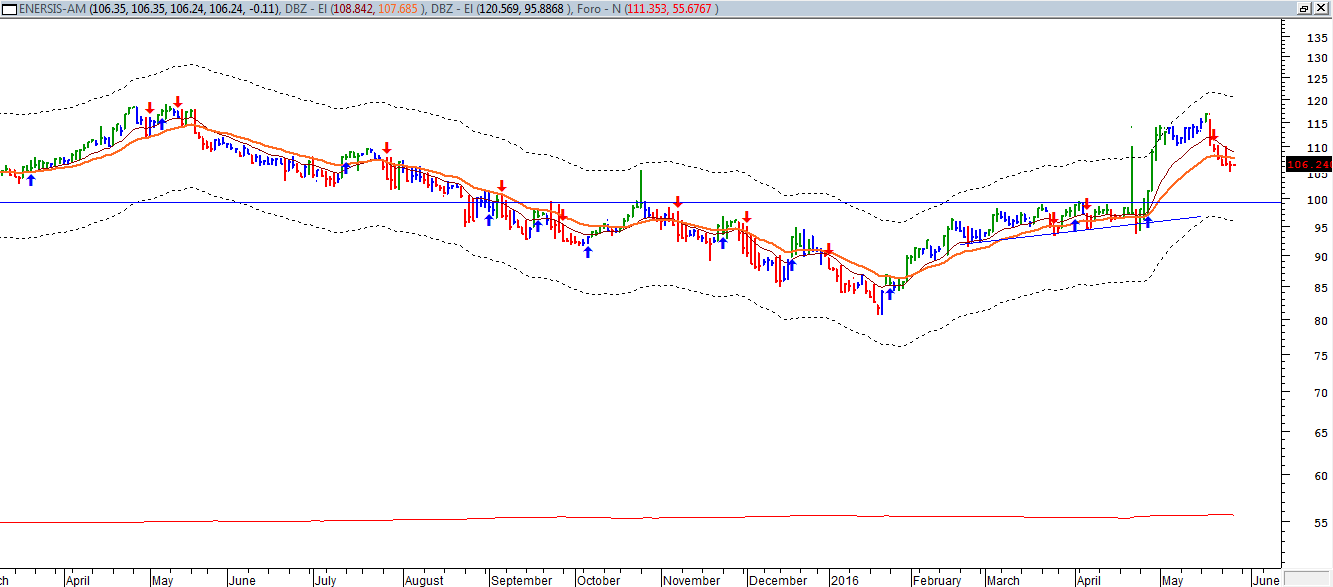Click the 2016 label on the time axis
This screenshot has width=1333, height=587.
point(845,580)
